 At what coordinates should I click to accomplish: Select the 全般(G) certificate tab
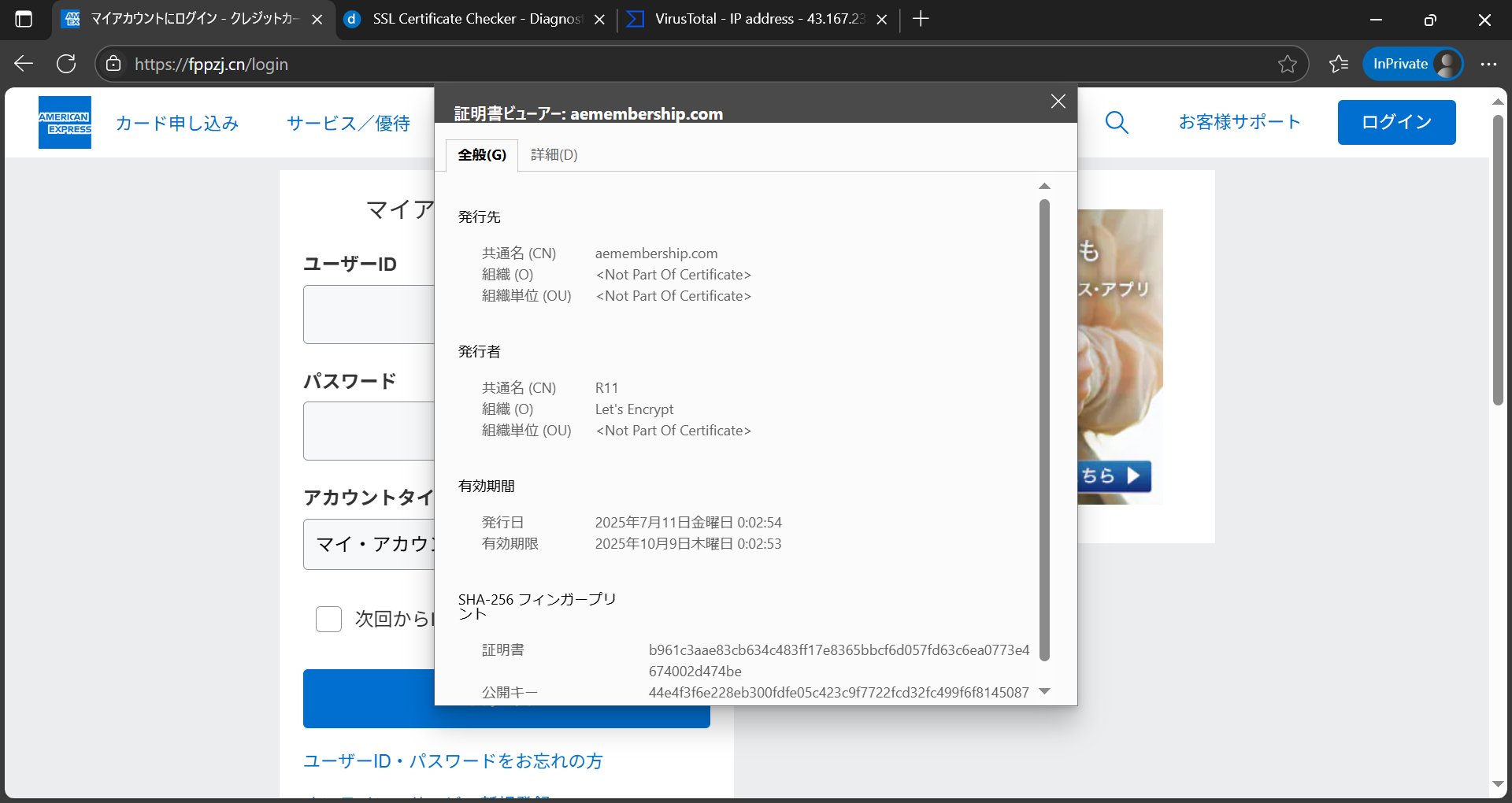(x=482, y=155)
